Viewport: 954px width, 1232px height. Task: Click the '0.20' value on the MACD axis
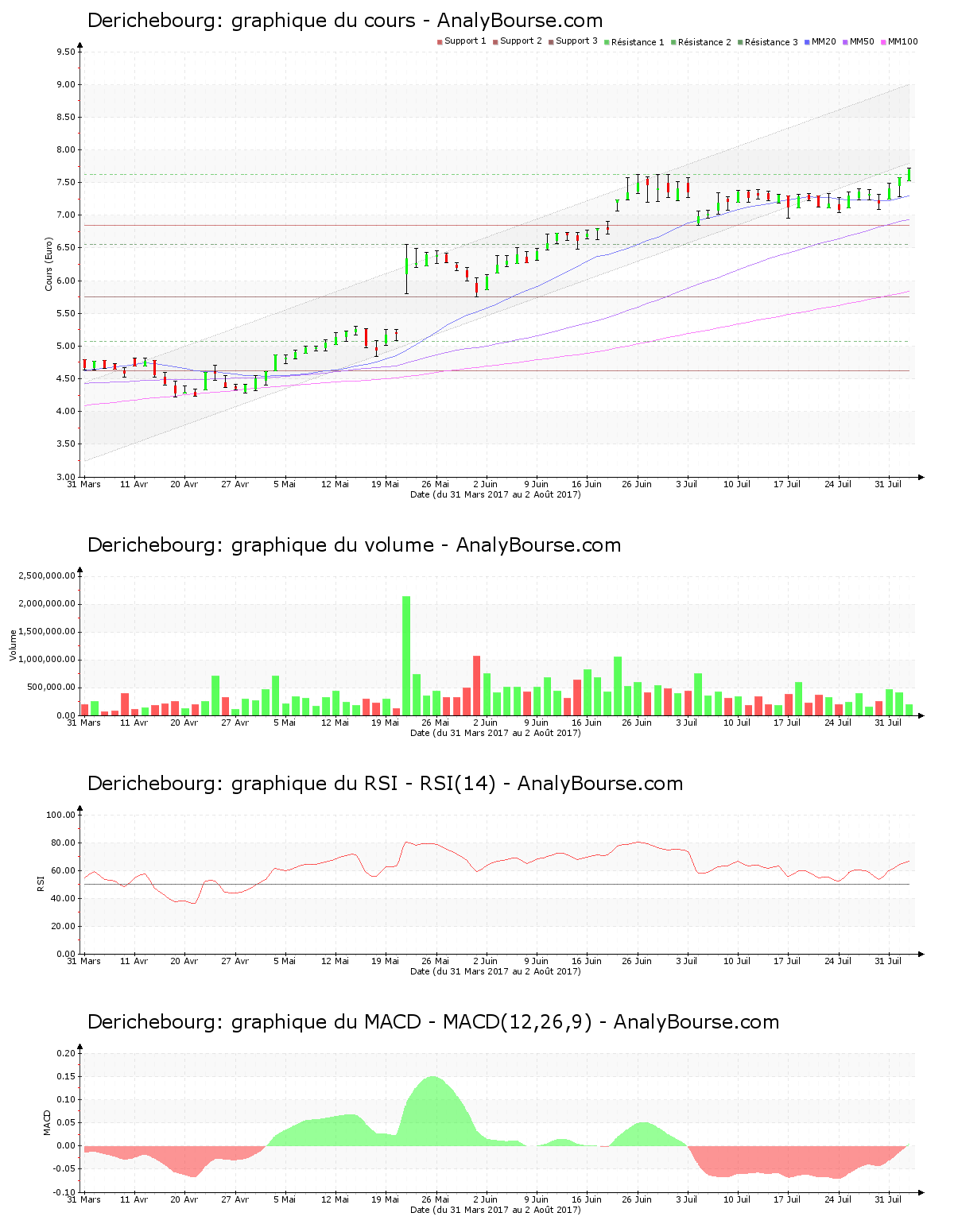pos(66,1053)
